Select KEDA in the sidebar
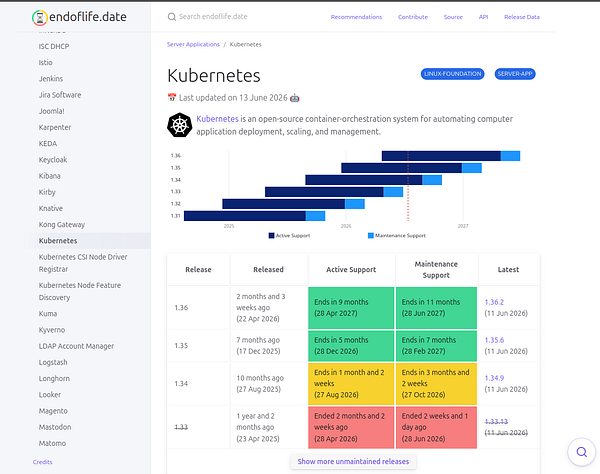 click(x=47, y=143)
